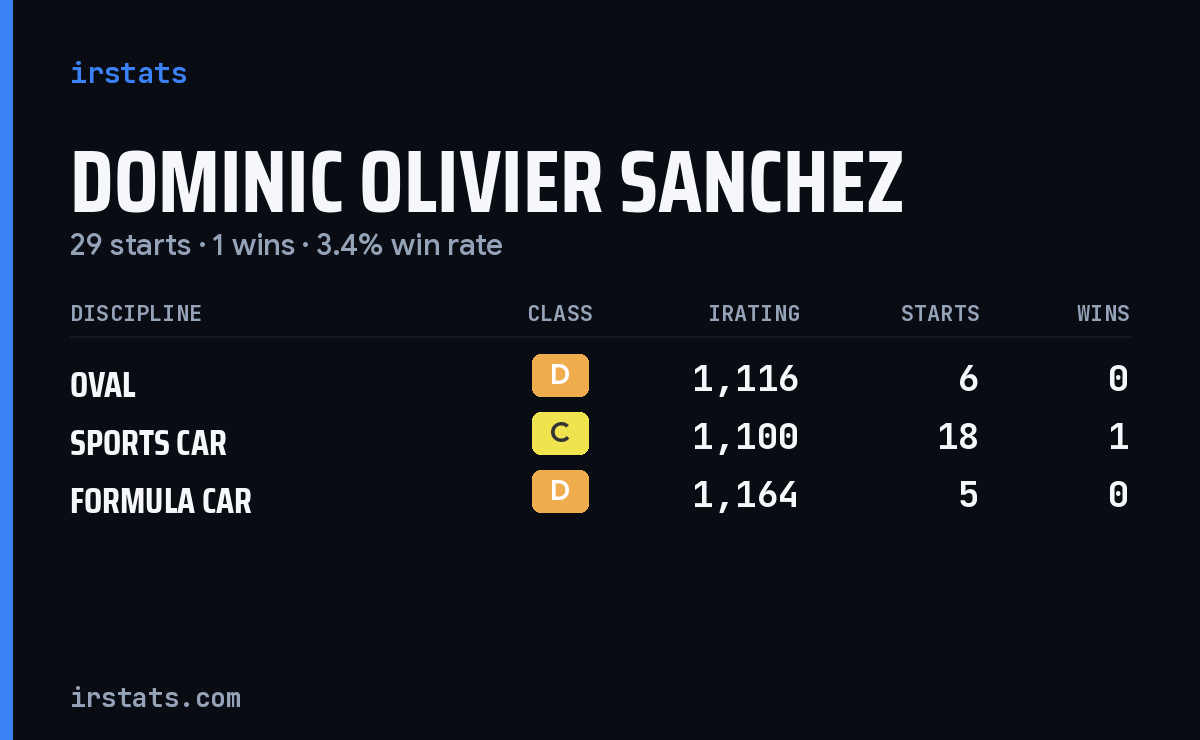
Task: Click the summary line with 3.4% win rate
Action: click(x=286, y=245)
